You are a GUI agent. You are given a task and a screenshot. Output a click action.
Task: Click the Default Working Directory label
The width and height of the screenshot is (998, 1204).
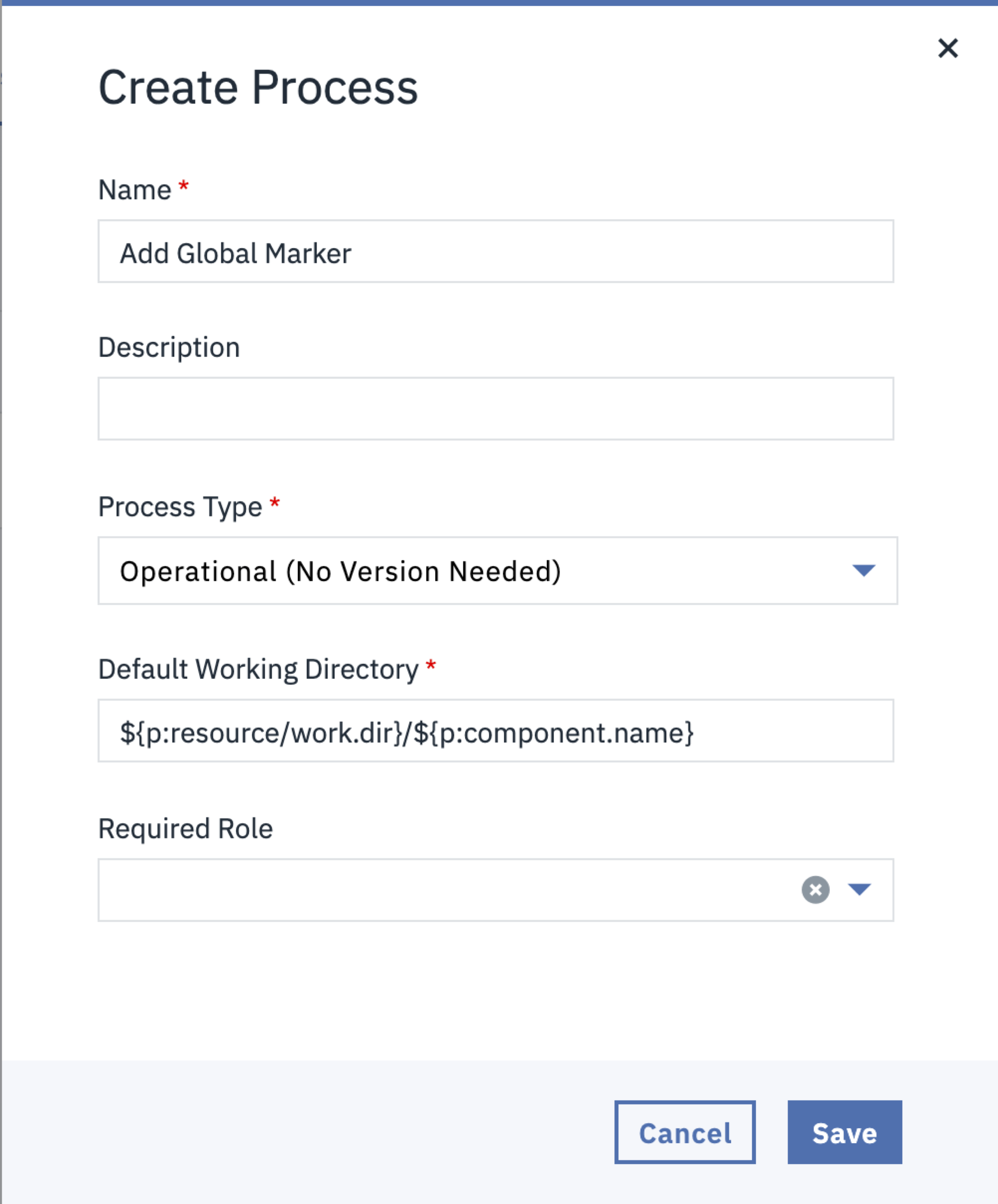click(x=258, y=669)
